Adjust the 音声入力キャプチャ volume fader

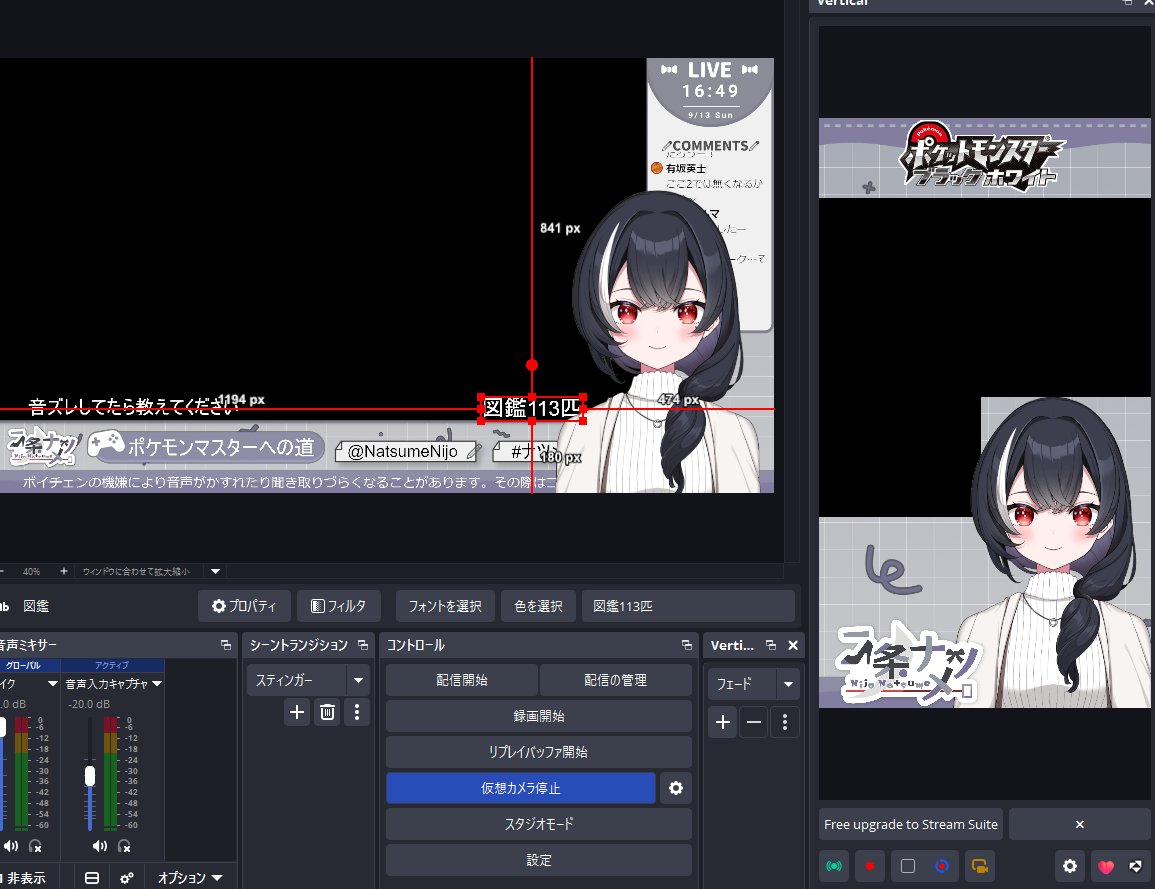point(90,776)
